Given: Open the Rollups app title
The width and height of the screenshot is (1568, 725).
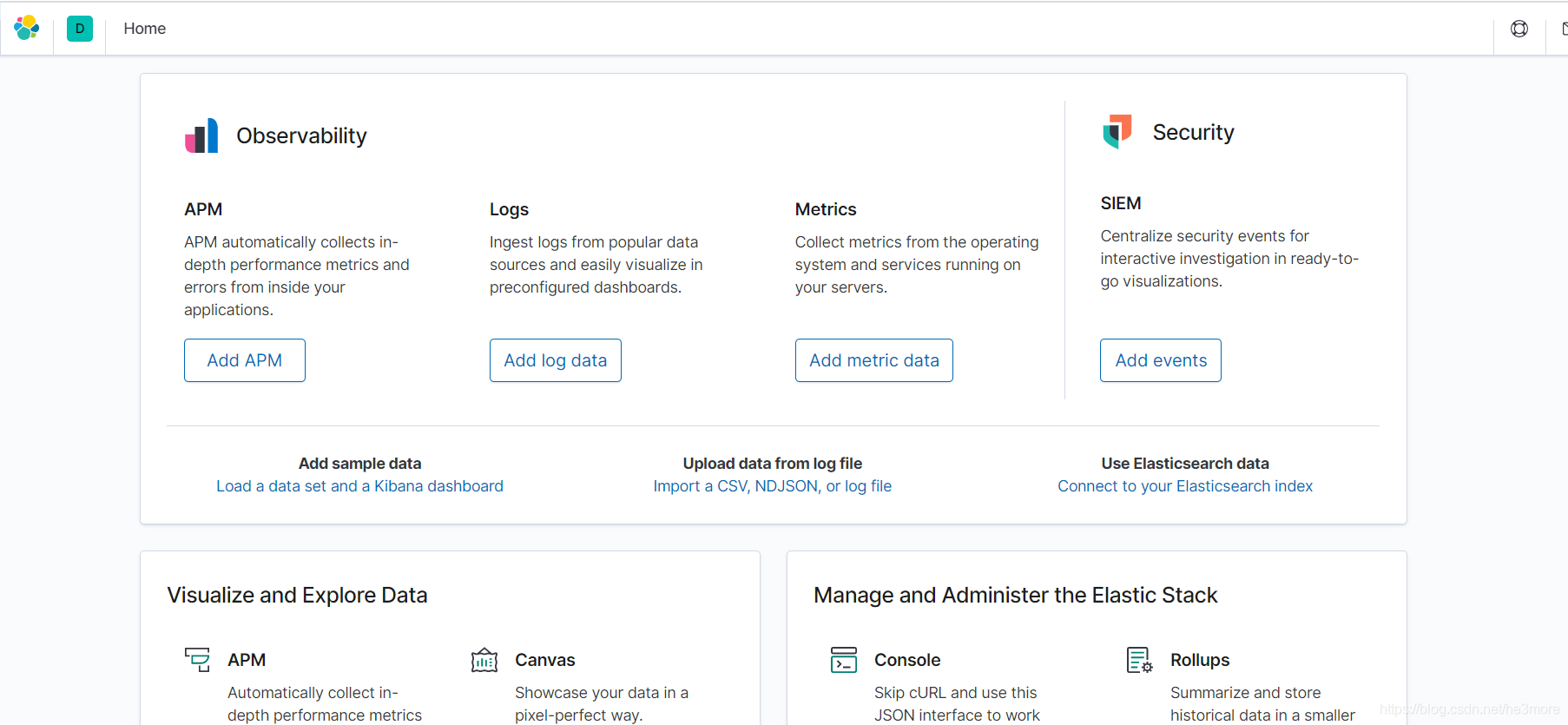Looking at the screenshot, I should coord(1200,660).
